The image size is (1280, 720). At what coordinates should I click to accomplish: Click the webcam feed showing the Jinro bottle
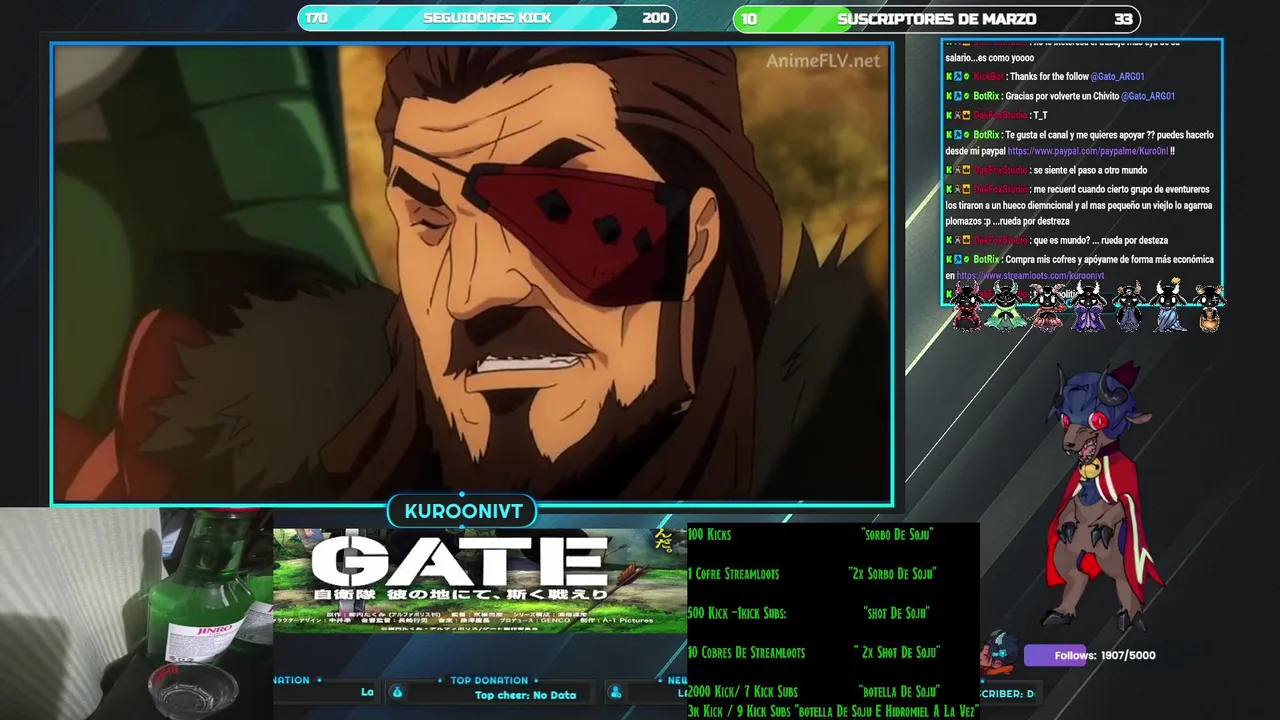(136, 613)
